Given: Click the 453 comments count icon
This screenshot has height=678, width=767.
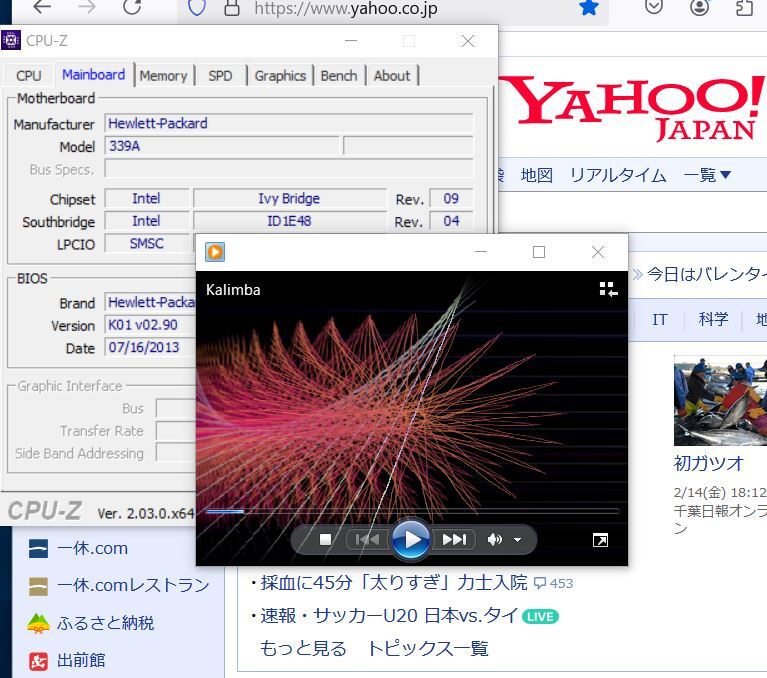Looking at the screenshot, I should tap(553, 583).
